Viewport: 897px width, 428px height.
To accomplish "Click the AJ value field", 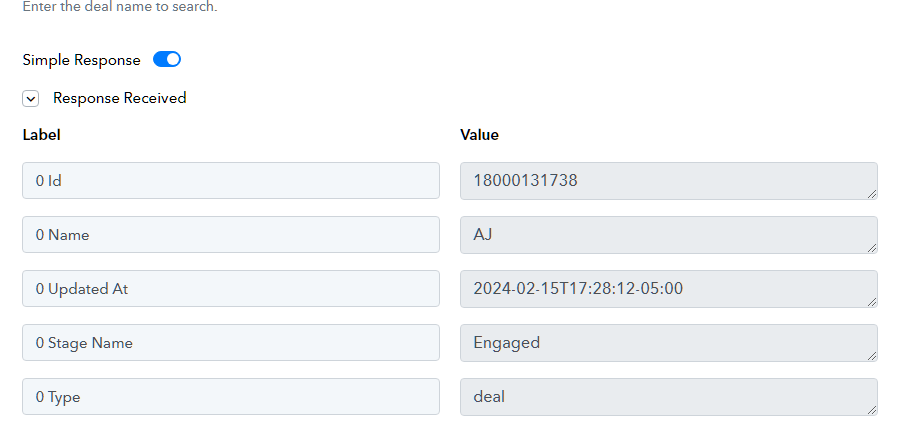I will [x=669, y=235].
